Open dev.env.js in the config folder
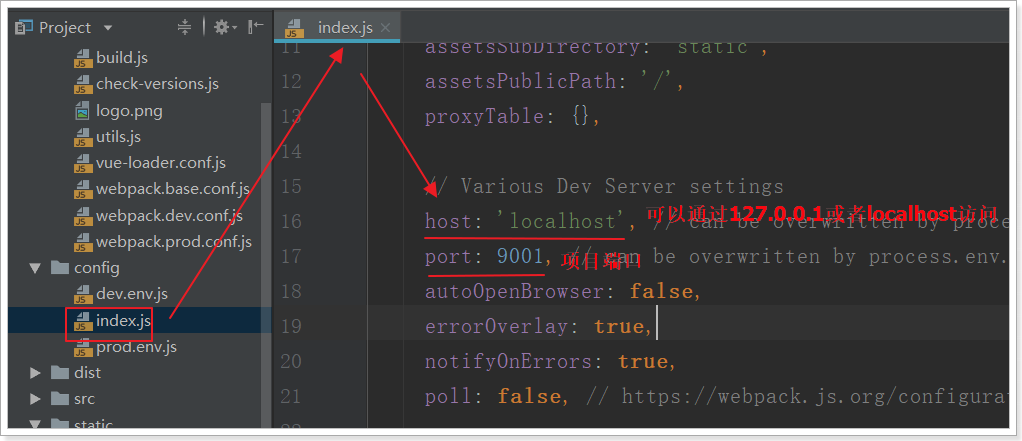1022x441 pixels. click(x=132, y=294)
